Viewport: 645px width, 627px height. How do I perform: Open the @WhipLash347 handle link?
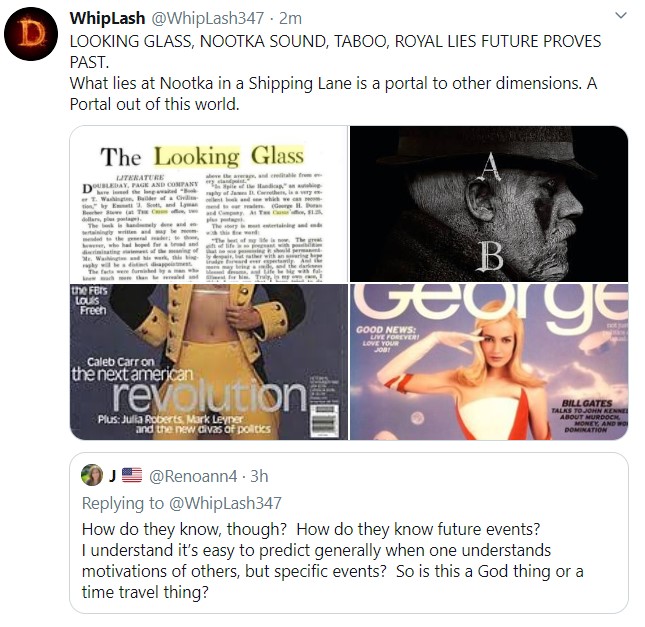(208, 18)
